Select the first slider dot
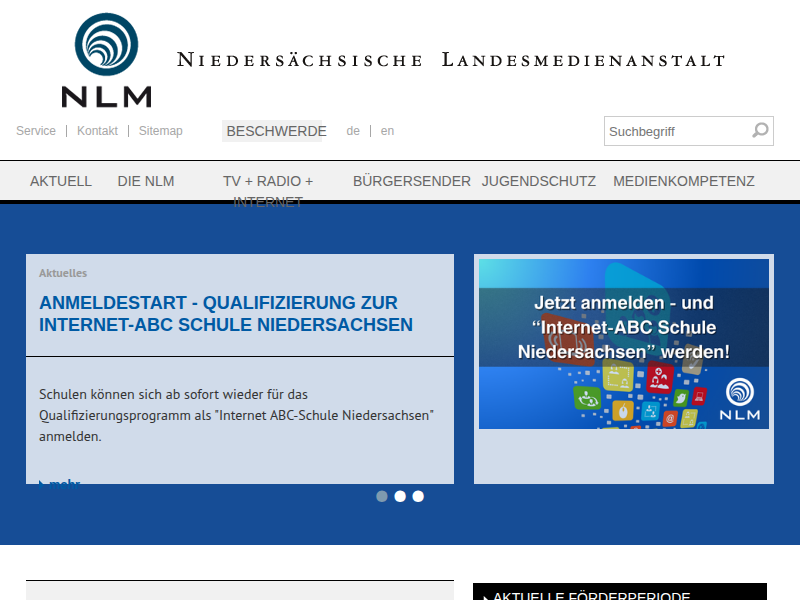The width and height of the screenshot is (800, 600). pos(382,496)
